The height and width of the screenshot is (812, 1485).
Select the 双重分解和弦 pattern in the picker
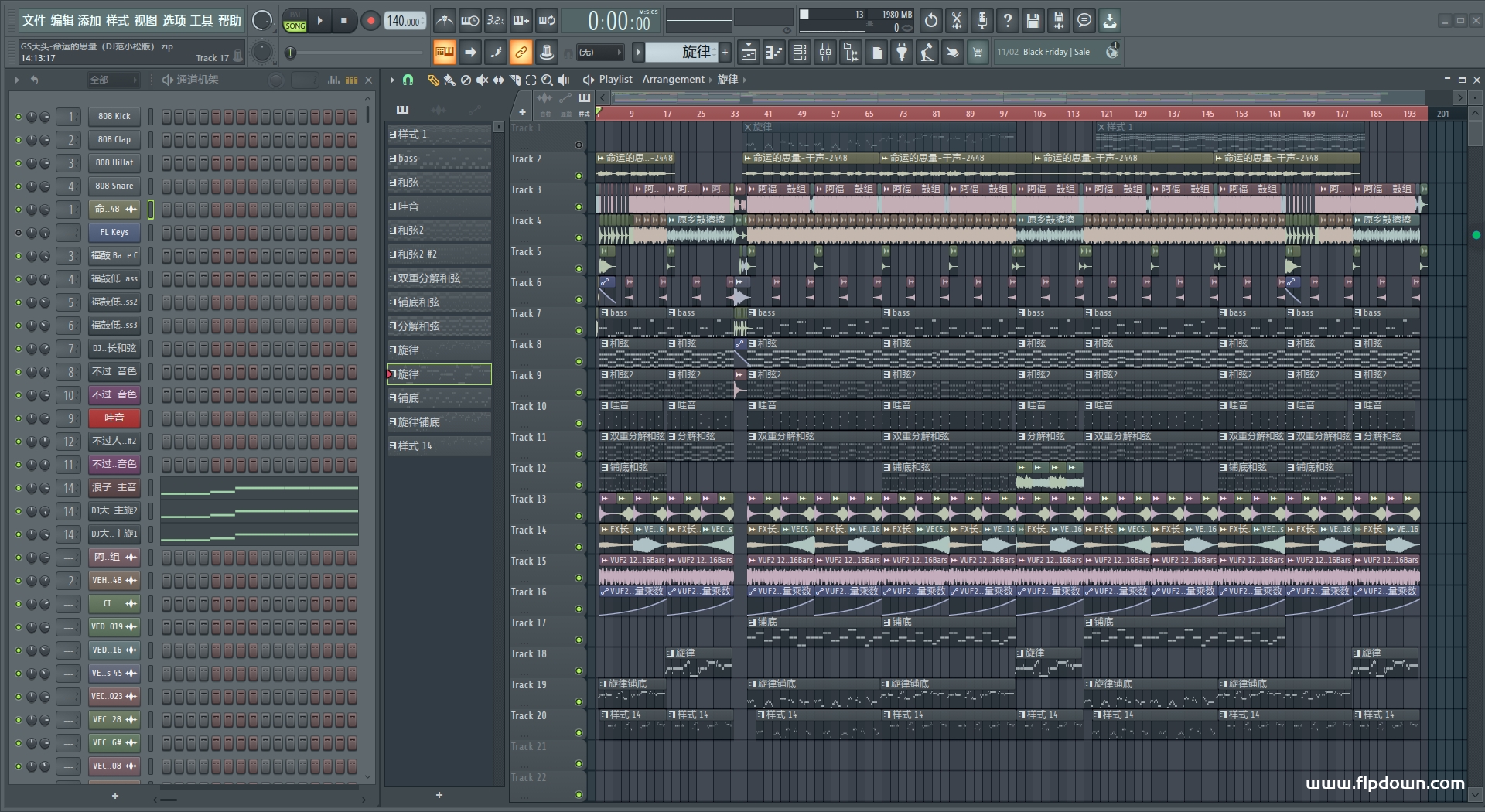(439, 278)
